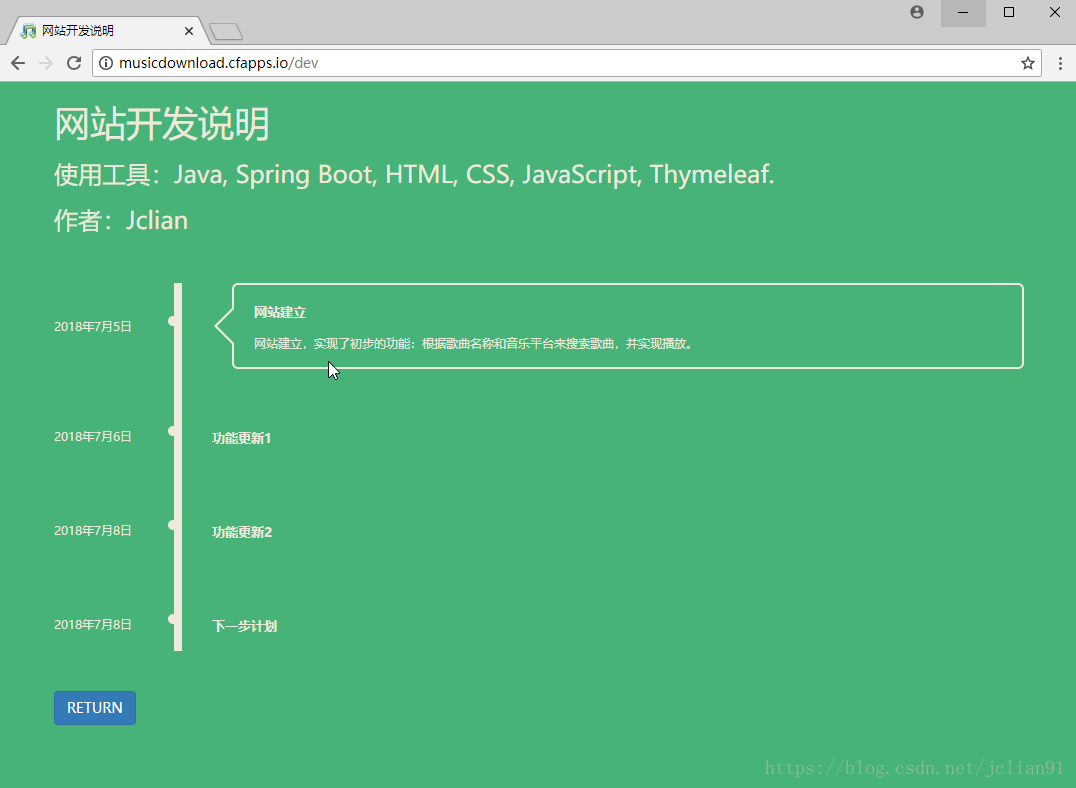Close the 网站开发说明 tab
This screenshot has width=1076, height=788.
tap(189, 31)
